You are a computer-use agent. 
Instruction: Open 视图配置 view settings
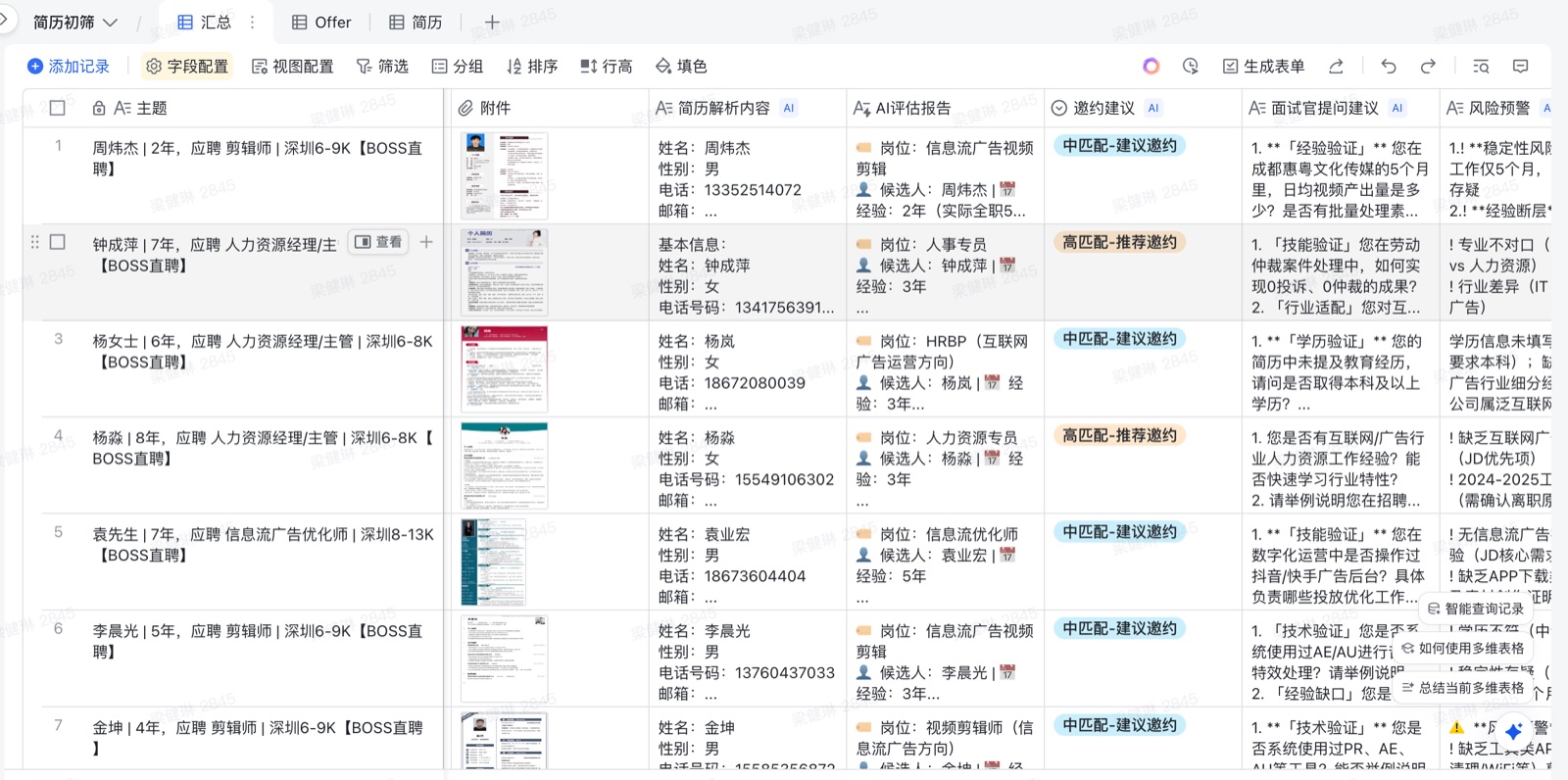[x=292, y=66]
